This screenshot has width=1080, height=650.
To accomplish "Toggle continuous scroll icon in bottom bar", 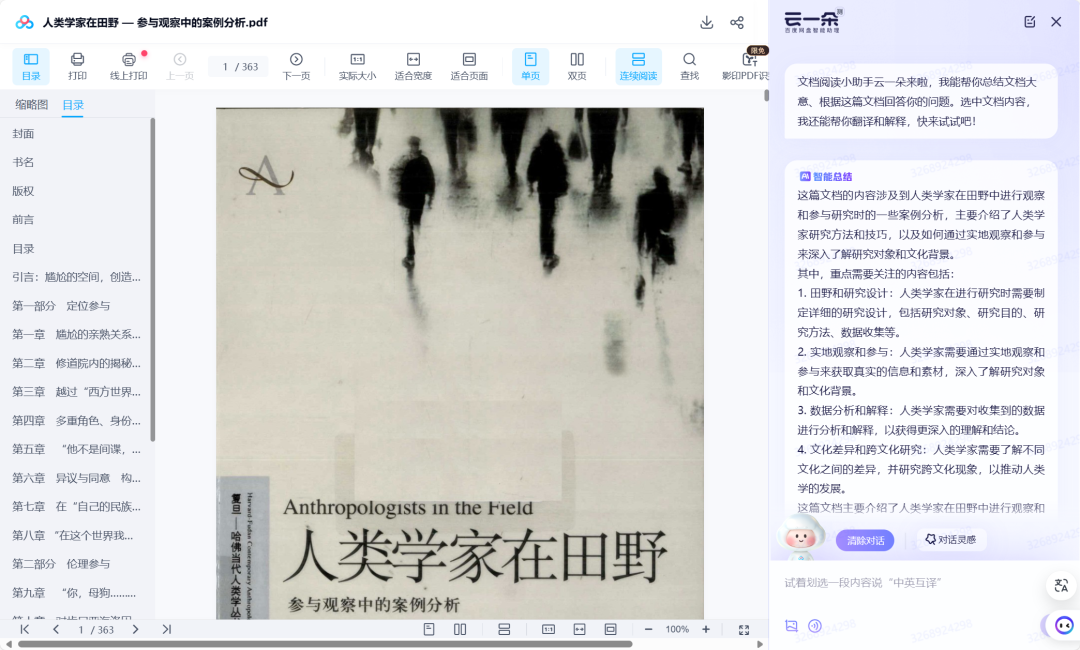I will [504, 629].
